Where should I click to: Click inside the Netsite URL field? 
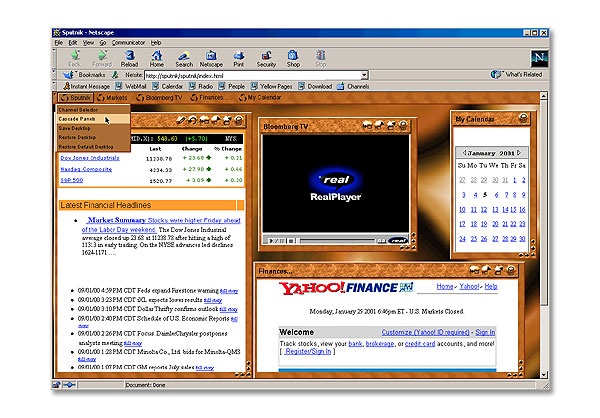pyautogui.click(x=253, y=75)
